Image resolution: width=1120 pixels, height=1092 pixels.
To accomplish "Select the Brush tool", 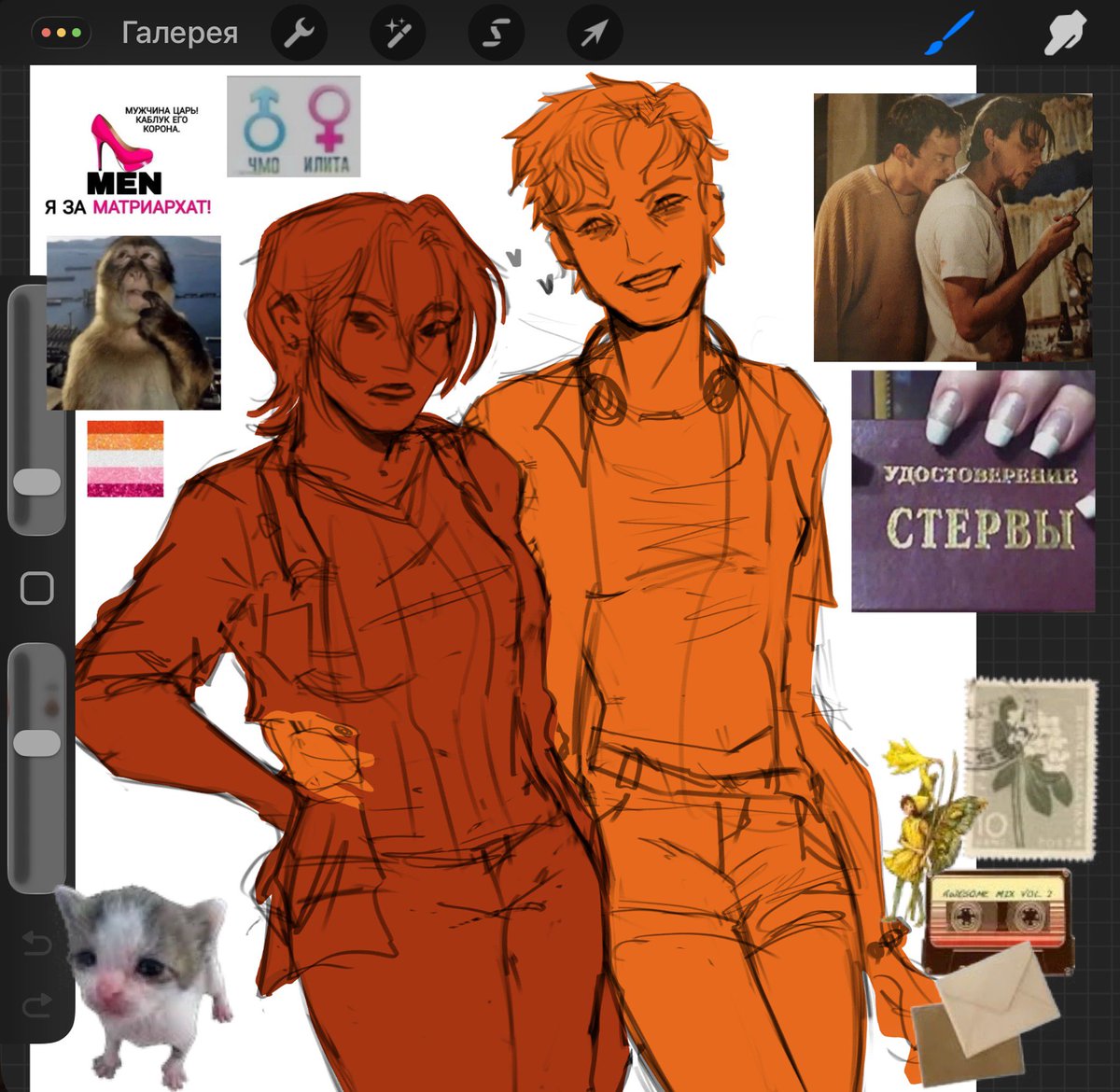I will pyautogui.click(x=950, y=34).
